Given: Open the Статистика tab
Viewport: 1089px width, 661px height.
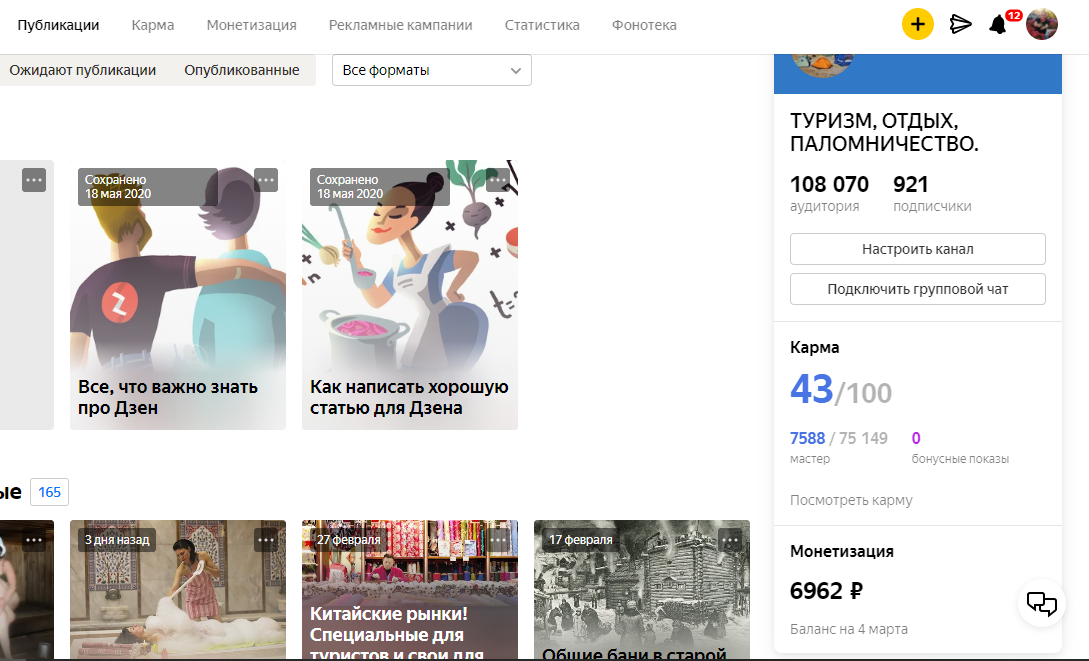Looking at the screenshot, I should click(542, 25).
